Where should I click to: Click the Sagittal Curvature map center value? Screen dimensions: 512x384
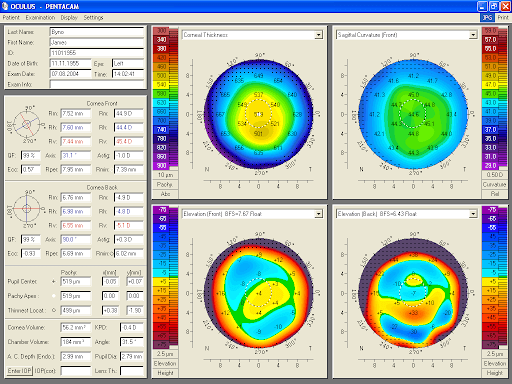(413, 114)
